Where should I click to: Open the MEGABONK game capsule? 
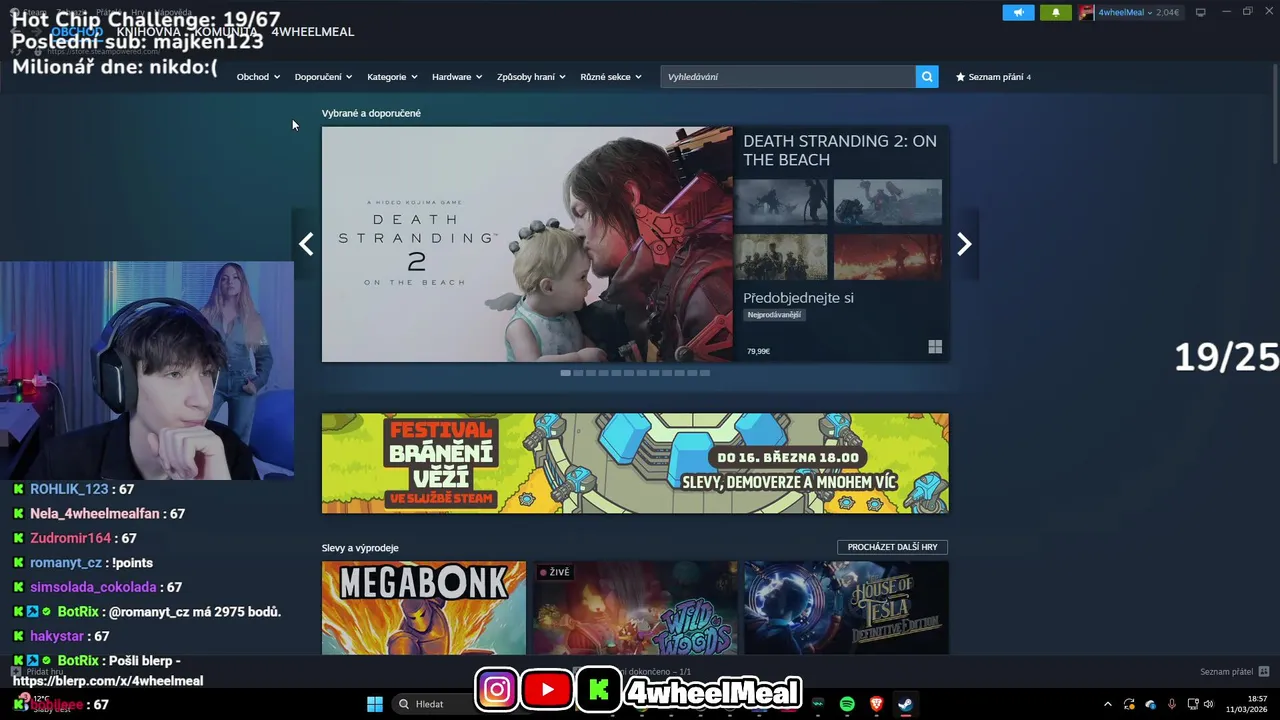coord(424,608)
